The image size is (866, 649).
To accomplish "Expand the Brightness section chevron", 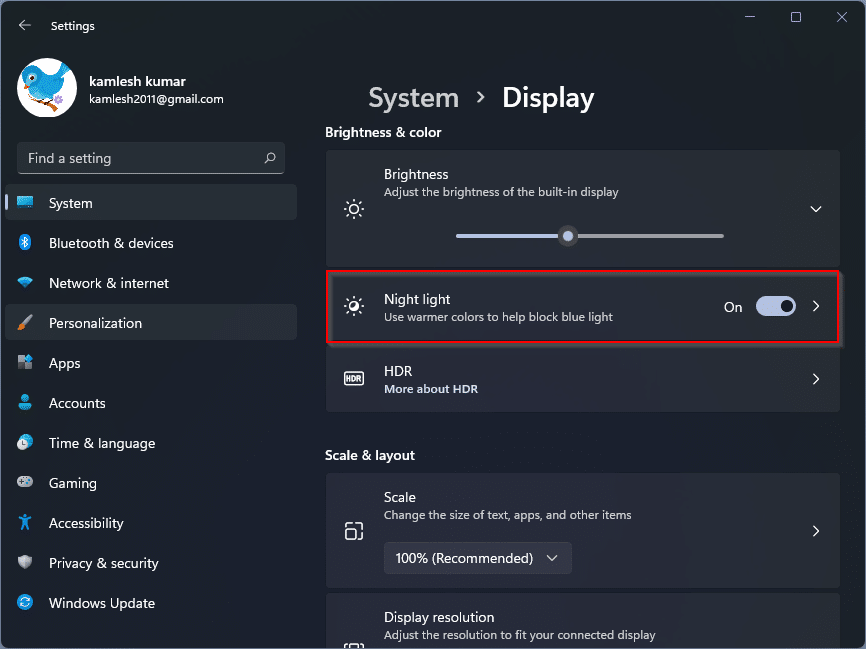I will pos(815,208).
